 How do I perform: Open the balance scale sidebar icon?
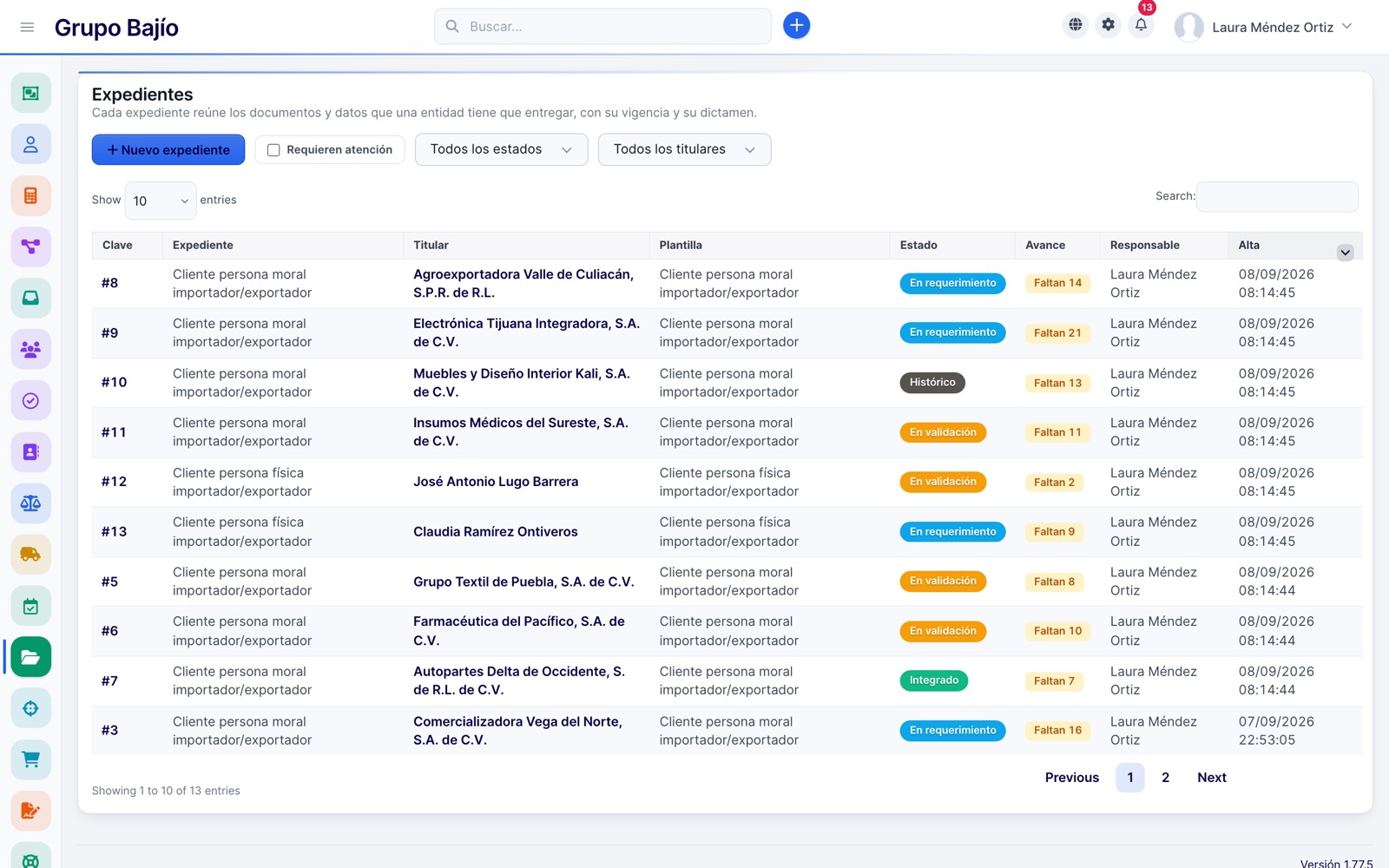pyautogui.click(x=30, y=503)
